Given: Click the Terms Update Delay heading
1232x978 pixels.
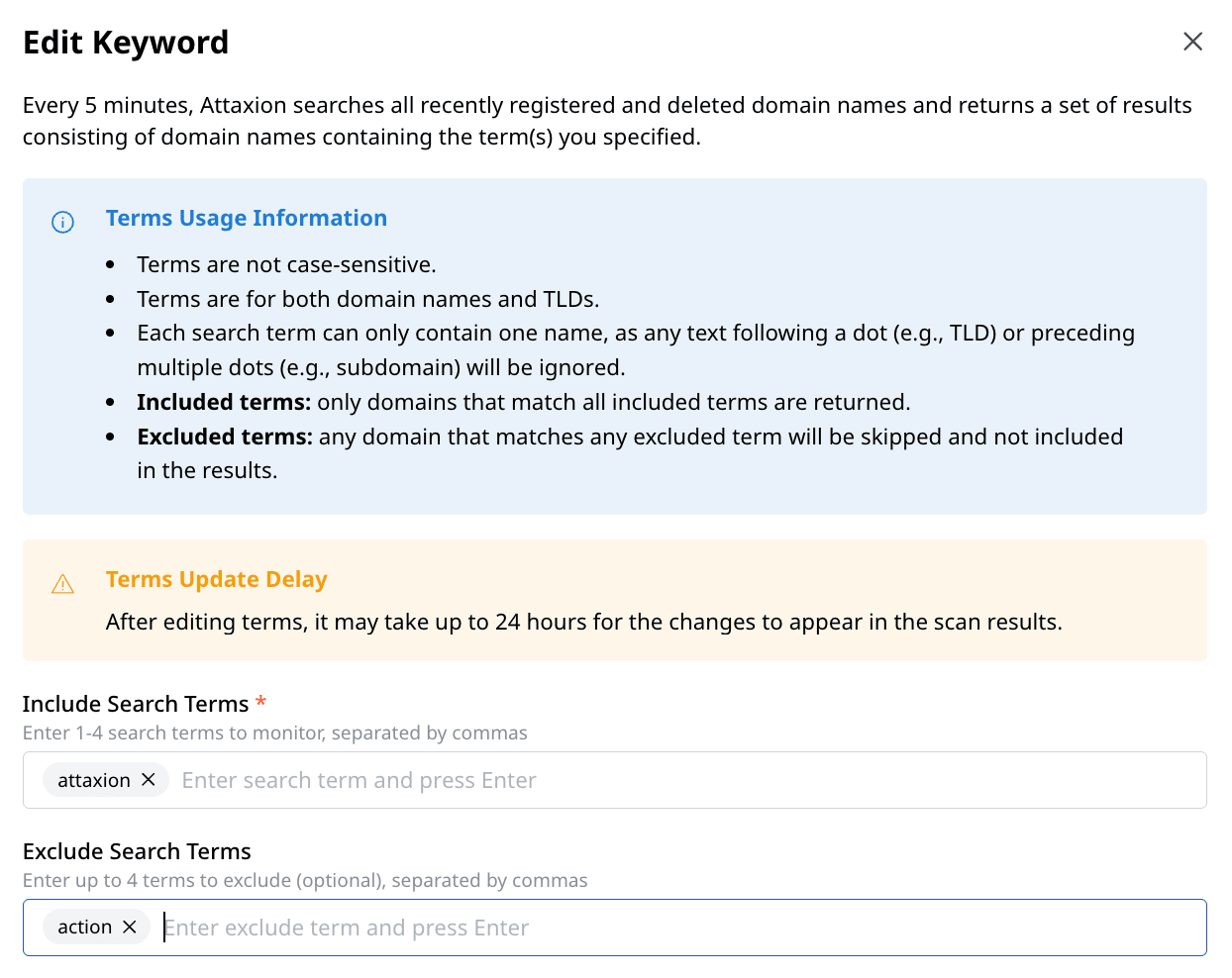Looking at the screenshot, I should click(217, 579).
